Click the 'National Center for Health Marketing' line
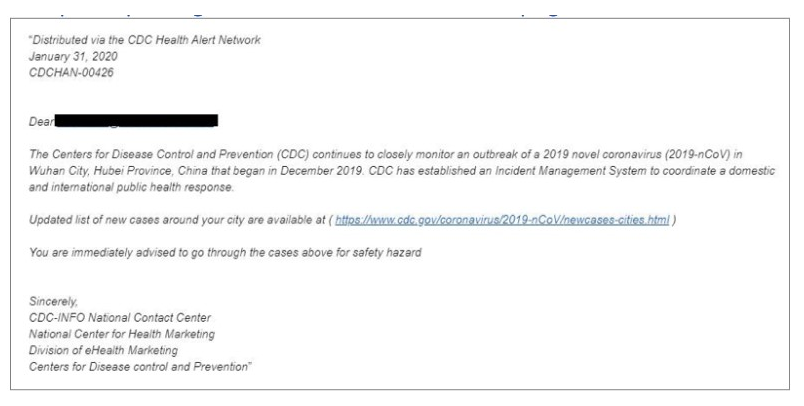The height and width of the screenshot is (406, 804). pyautogui.click(x=122, y=334)
